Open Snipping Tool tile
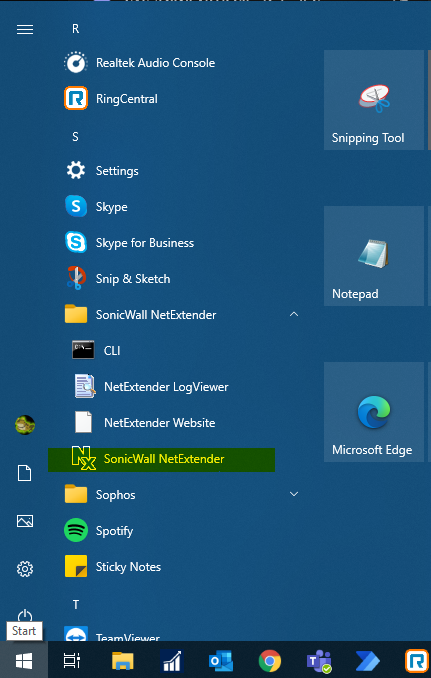431x678 pixels. (374, 100)
